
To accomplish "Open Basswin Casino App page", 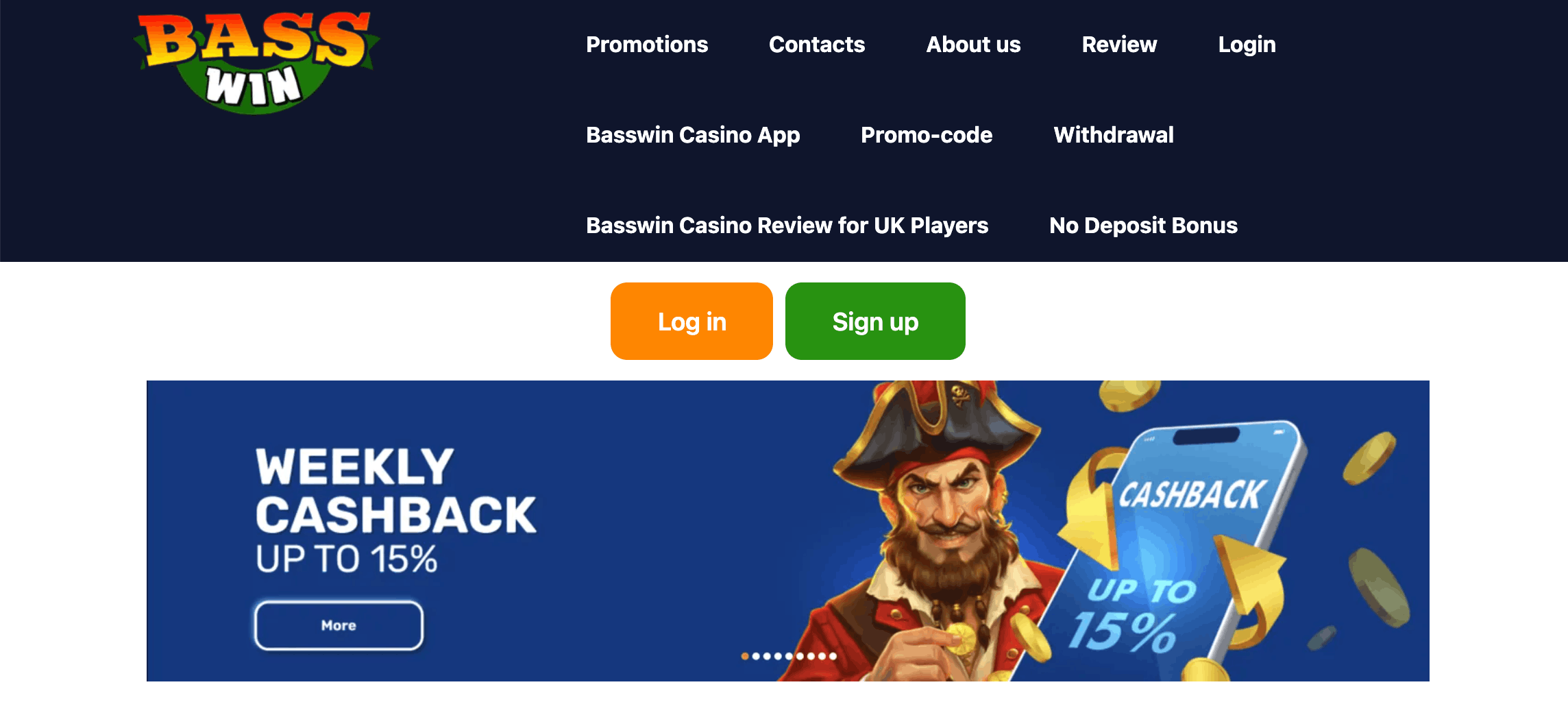I will pyautogui.click(x=693, y=135).
